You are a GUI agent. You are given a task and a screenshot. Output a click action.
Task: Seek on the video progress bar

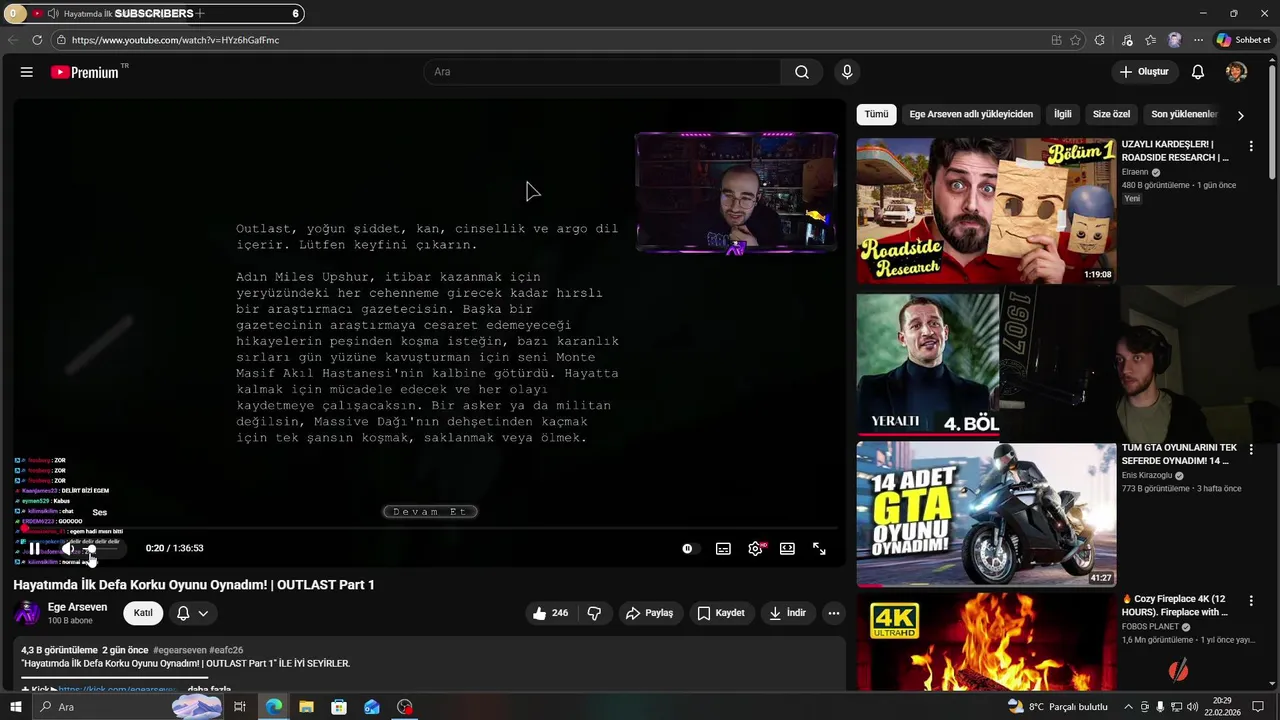click(x=430, y=528)
